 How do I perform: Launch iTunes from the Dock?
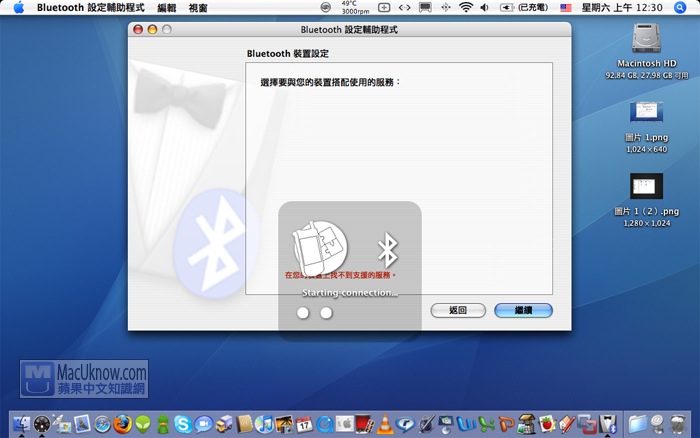[x=264, y=424]
